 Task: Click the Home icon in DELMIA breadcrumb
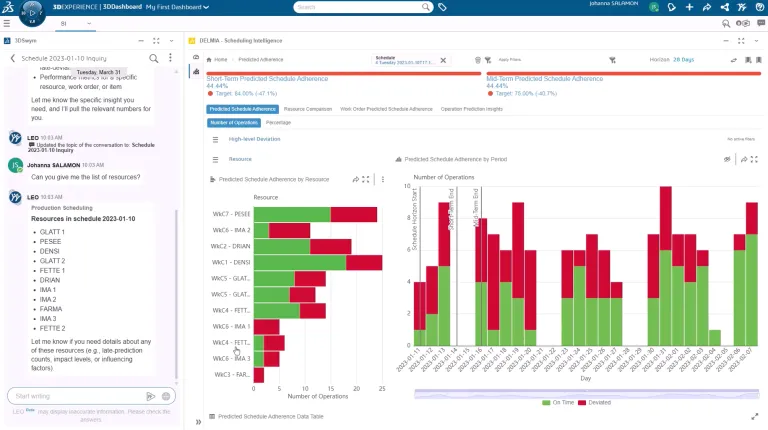point(209,60)
